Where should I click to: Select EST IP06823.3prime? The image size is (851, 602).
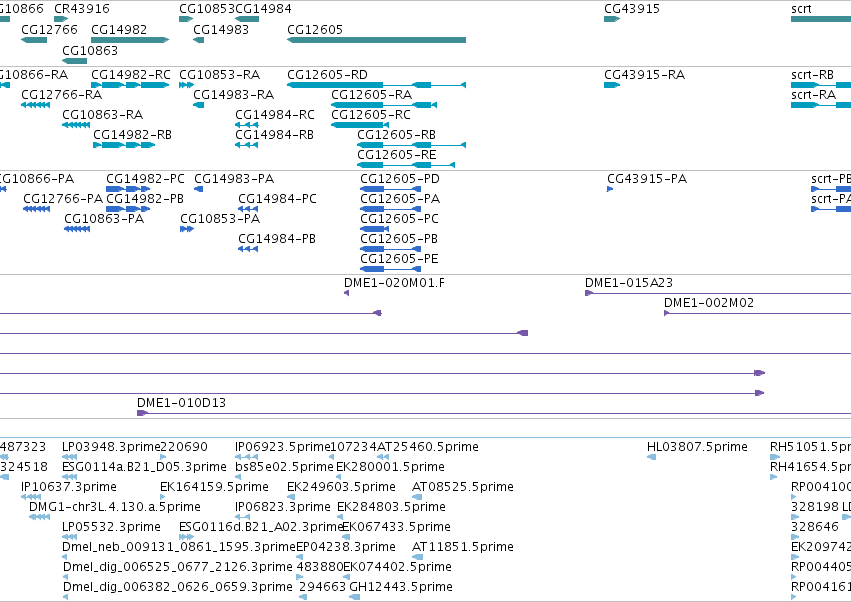coord(283,507)
